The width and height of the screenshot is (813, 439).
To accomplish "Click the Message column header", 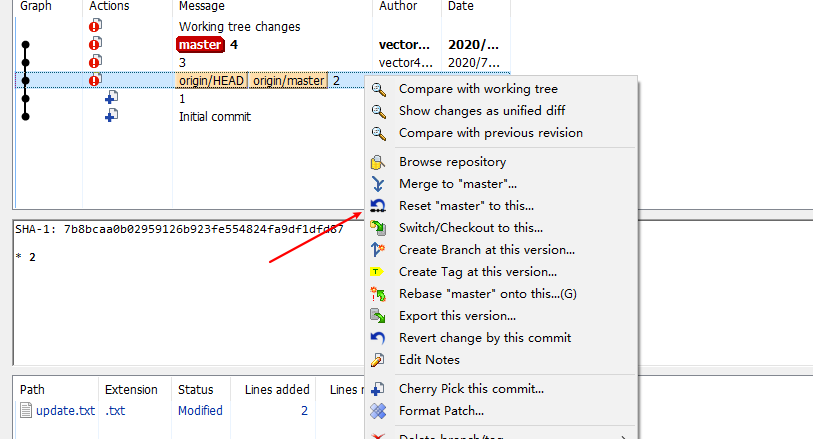I will click(202, 6).
